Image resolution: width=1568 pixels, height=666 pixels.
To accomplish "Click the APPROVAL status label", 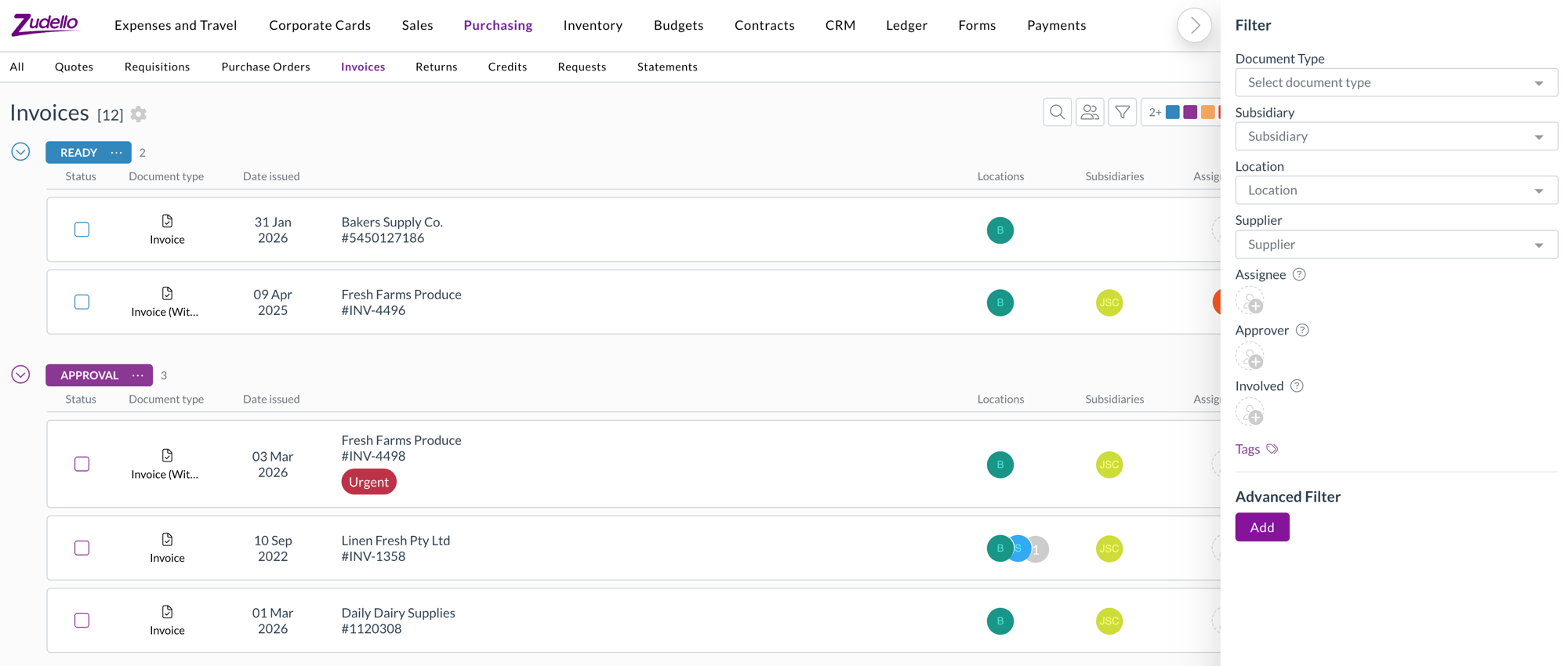I will click(x=89, y=375).
